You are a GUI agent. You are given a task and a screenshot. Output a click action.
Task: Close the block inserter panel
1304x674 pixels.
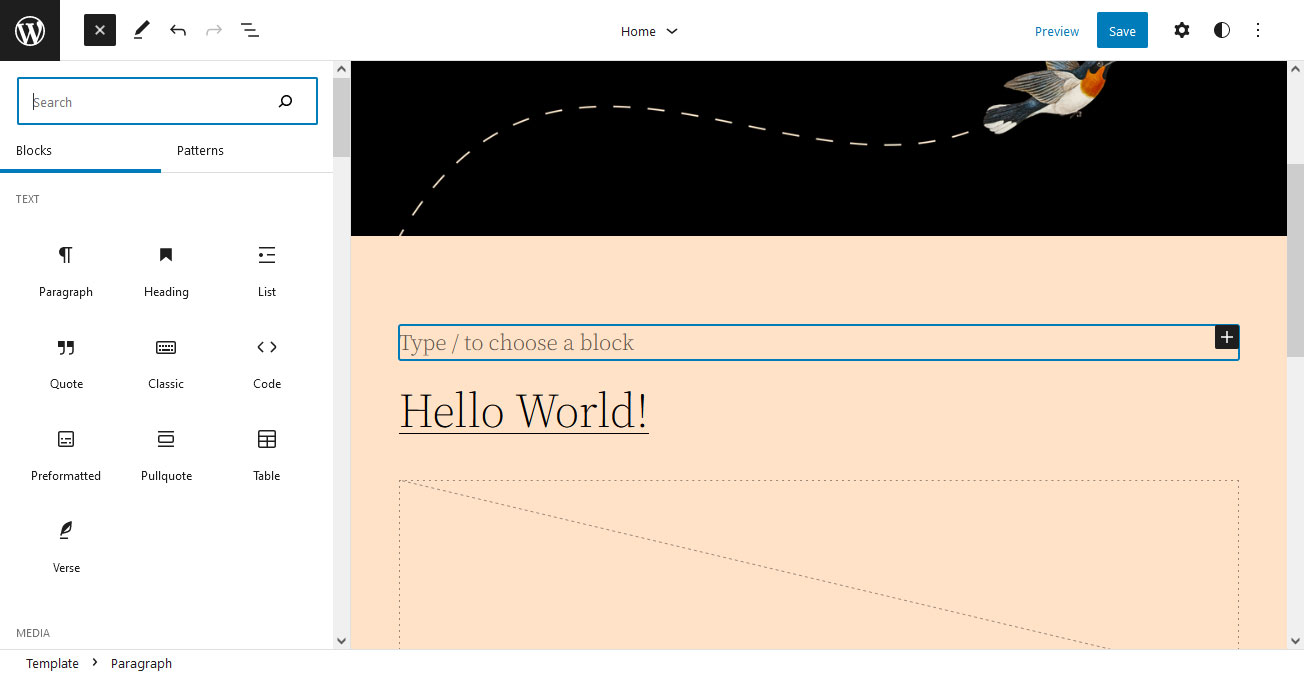pos(99,30)
